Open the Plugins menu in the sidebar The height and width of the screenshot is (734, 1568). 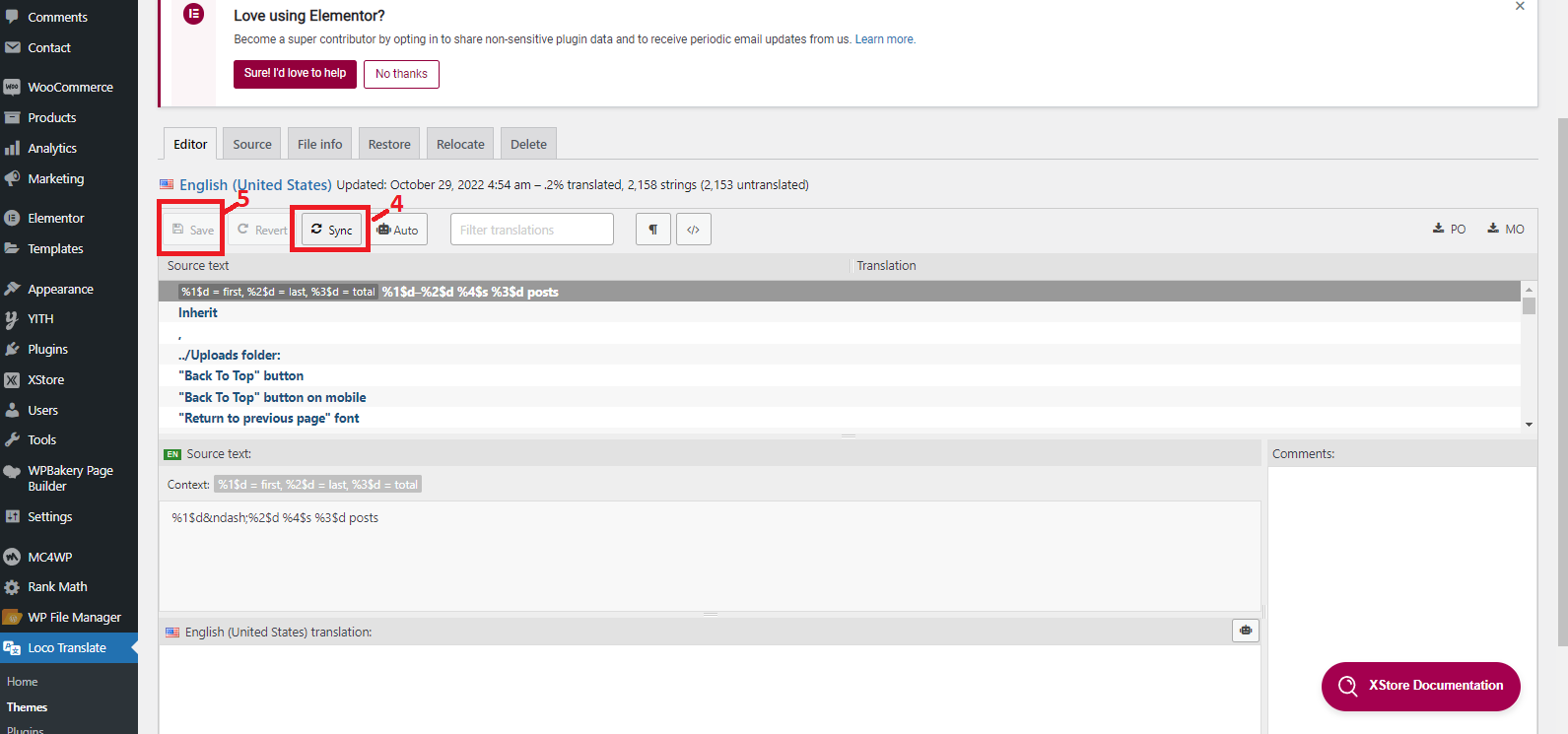[47, 349]
